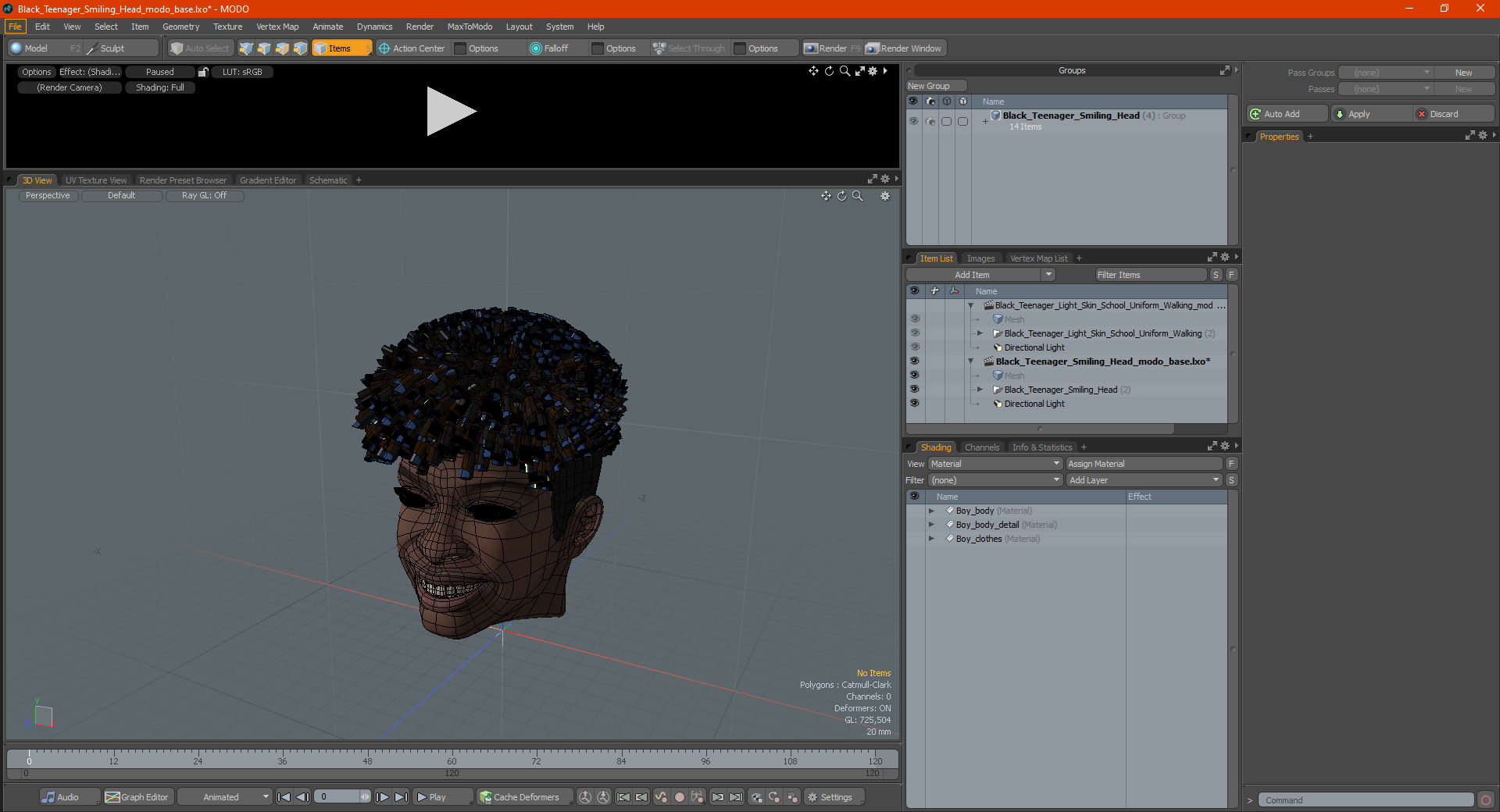Click Perspective view type button
This screenshot has height=812, width=1500.
coord(48,196)
